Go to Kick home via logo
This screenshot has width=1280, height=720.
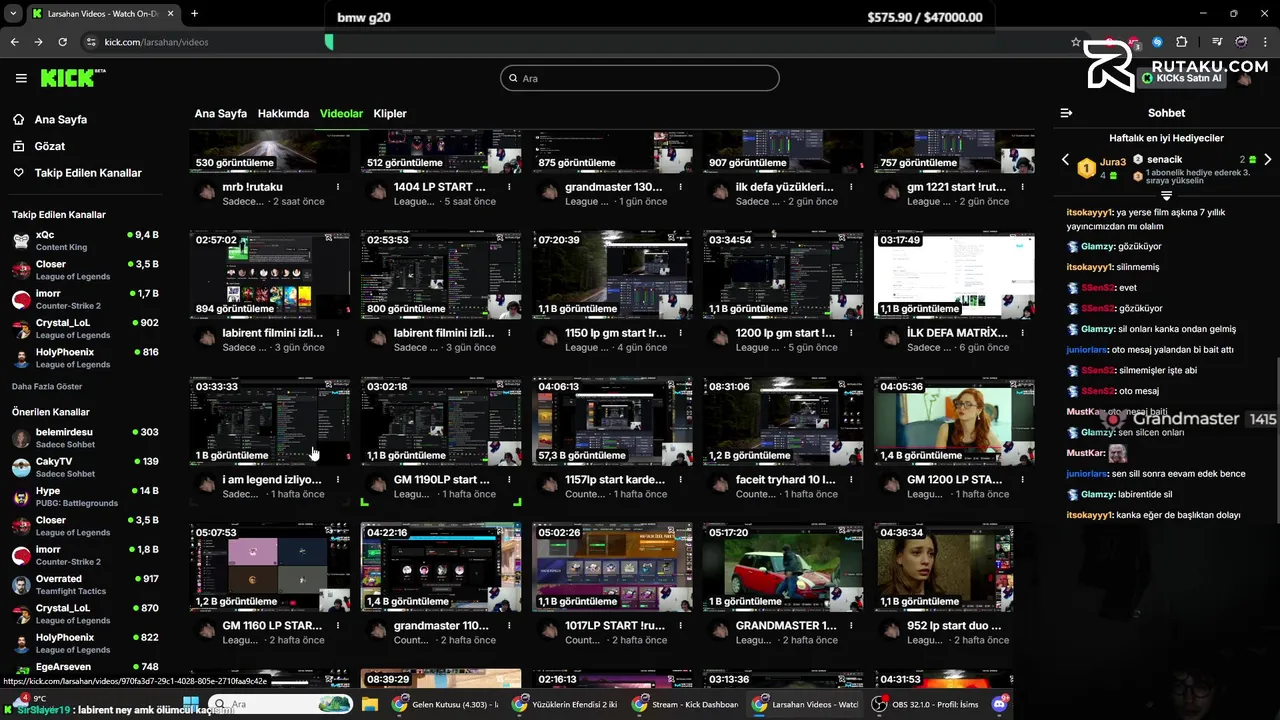click(x=73, y=78)
